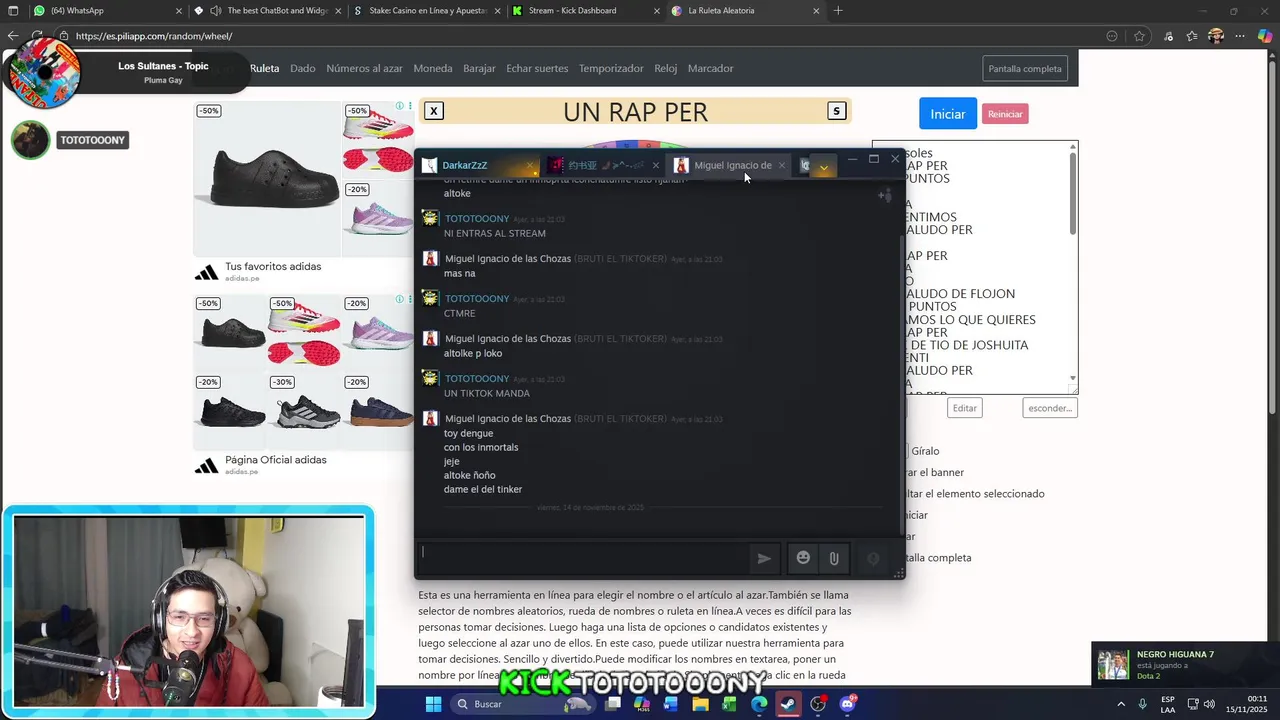Click the X button on wheel result banner
Image resolution: width=1280 pixels, height=720 pixels.
tap(434, 111)
